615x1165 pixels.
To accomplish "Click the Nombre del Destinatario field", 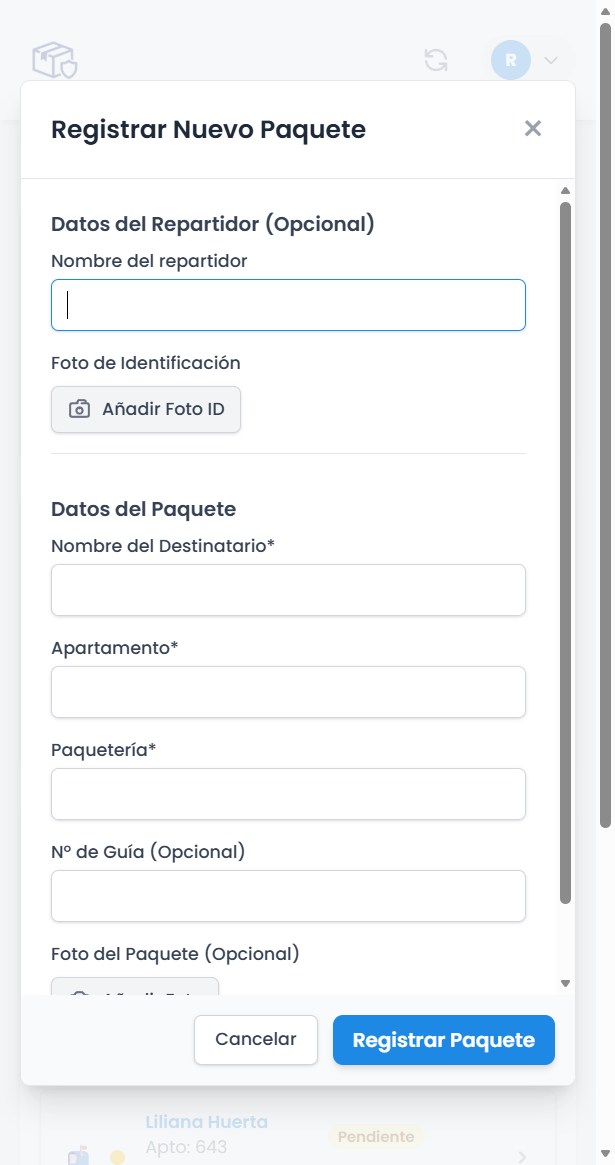I will pyautogui.click(x=288, y=590).
